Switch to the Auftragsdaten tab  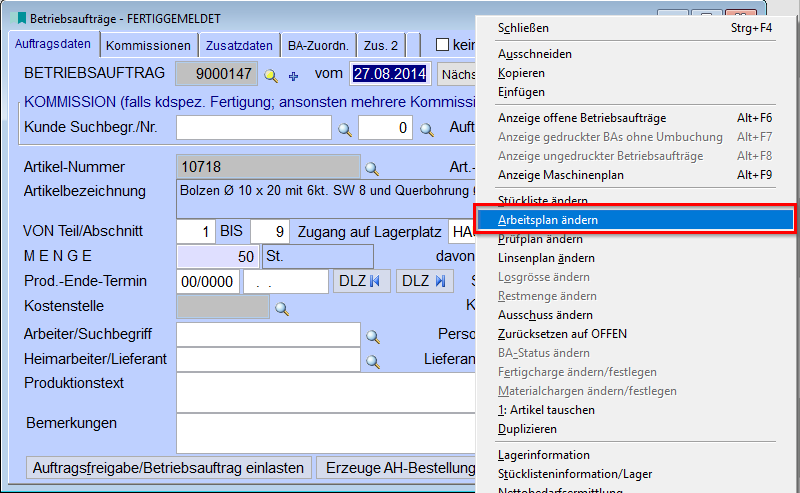tap(53, 44)
